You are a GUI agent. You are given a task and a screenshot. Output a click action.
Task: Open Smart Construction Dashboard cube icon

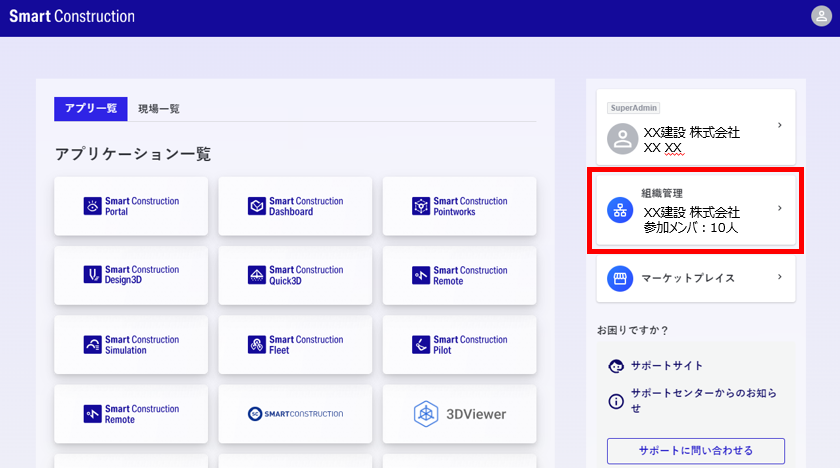257,206
